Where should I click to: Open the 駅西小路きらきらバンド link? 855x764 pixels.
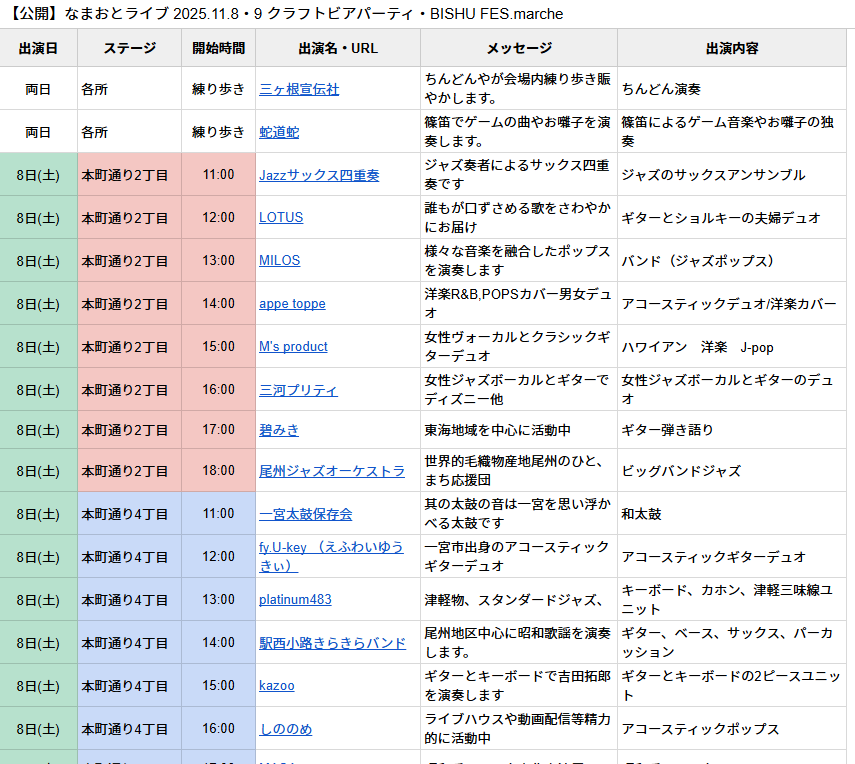(x=332, y=643)
